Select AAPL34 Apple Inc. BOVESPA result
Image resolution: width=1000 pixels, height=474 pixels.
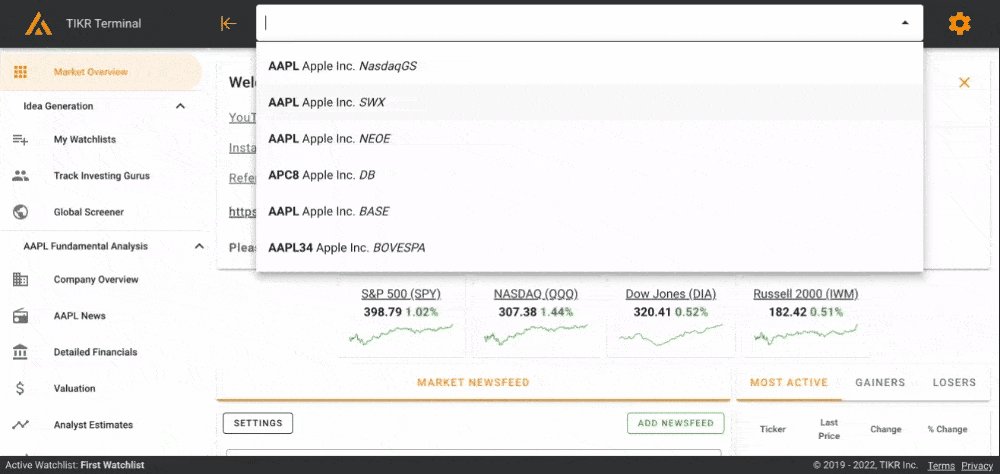(x=589, y=248)
